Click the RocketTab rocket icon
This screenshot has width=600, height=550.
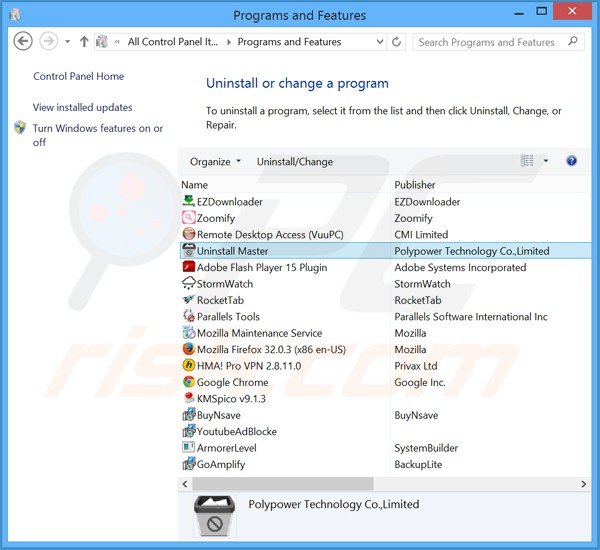coord(188,300)
